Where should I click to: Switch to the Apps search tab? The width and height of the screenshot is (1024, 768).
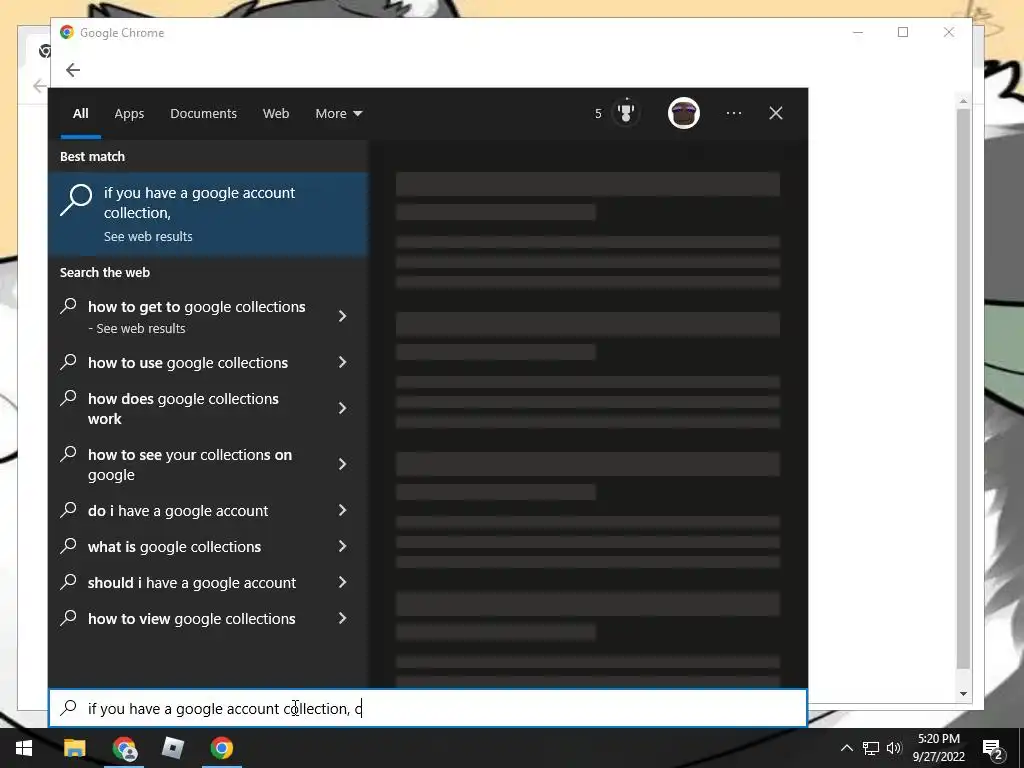(129, 114)
